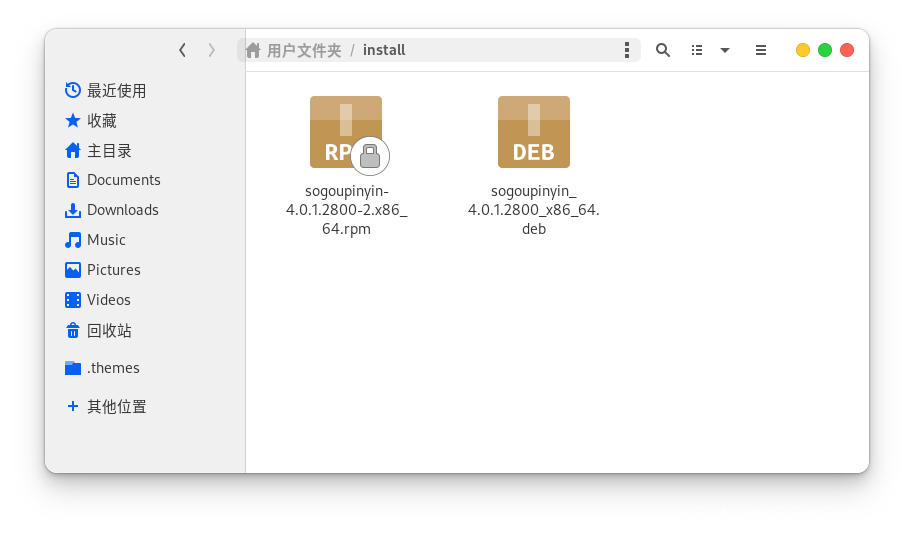Close window with red button

point(847,50)
